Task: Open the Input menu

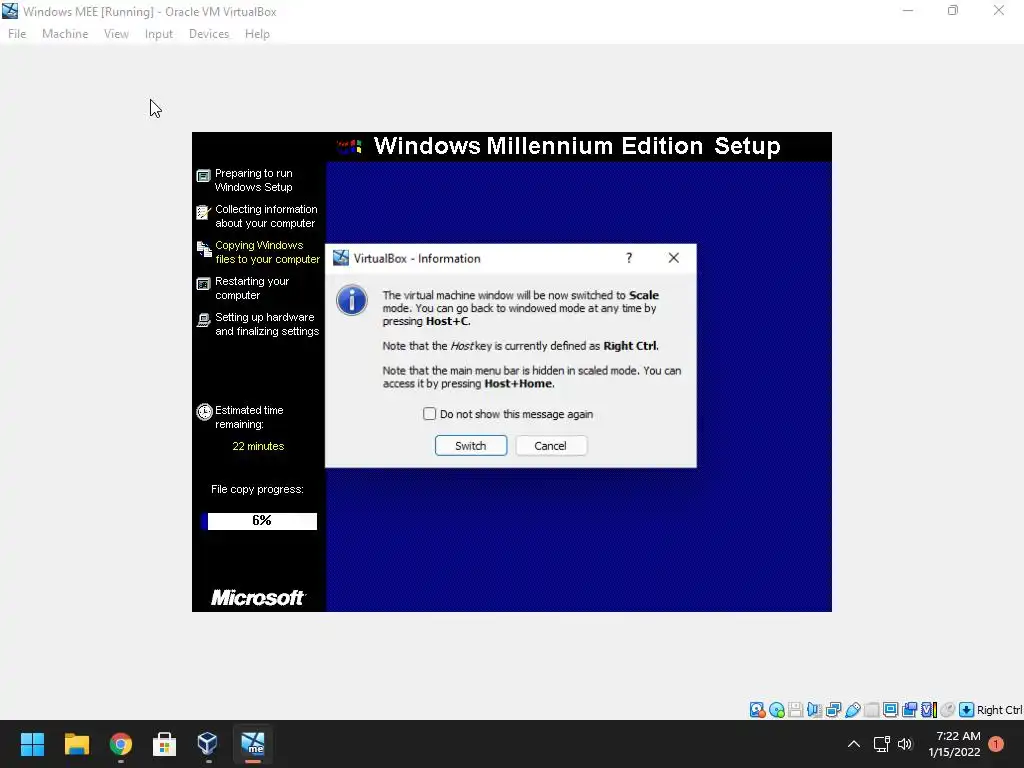Action: (x=159, y=34)
